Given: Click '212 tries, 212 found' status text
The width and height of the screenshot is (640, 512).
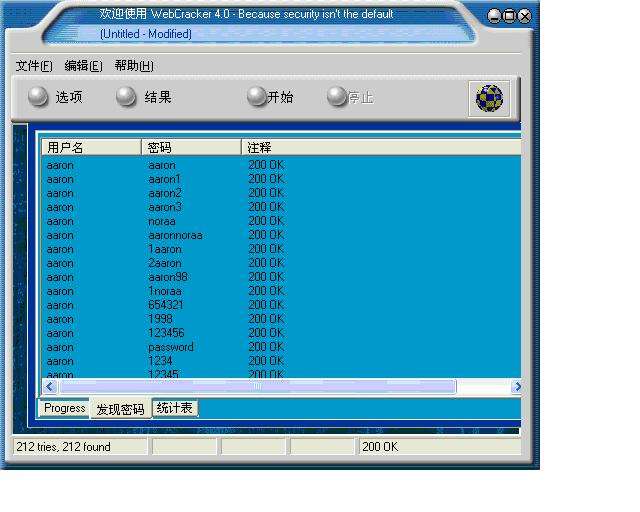Looking at the screenshot, I should coord(63,447).
